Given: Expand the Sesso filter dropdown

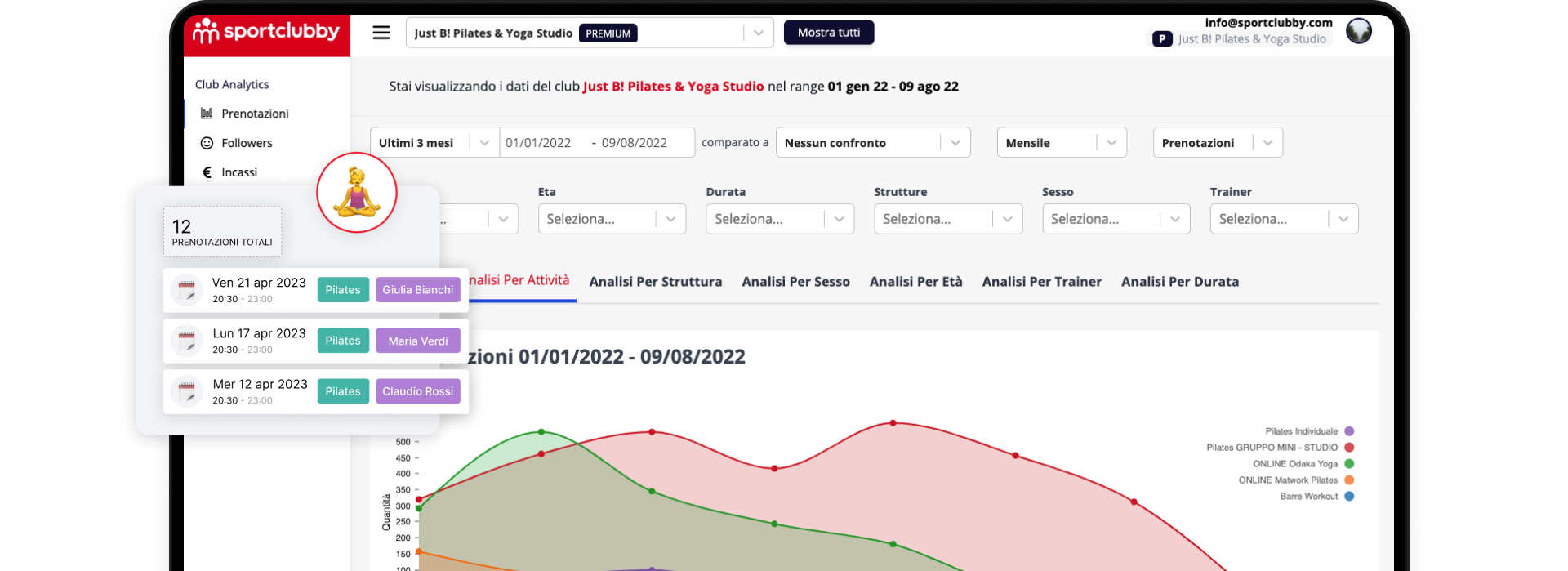Looking at the screenshot, I should click(x=1116, y=219).
